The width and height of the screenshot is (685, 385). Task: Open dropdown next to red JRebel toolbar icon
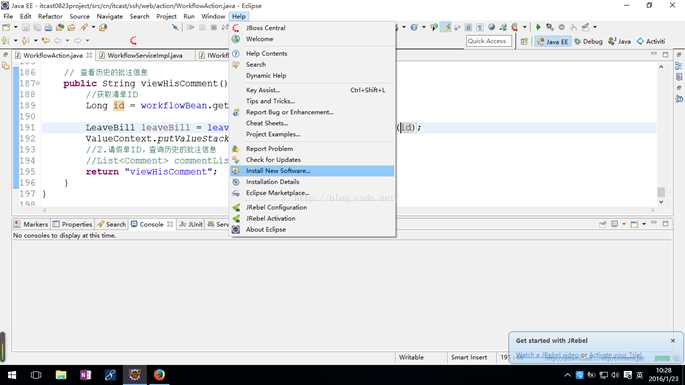tap(525, 27)
